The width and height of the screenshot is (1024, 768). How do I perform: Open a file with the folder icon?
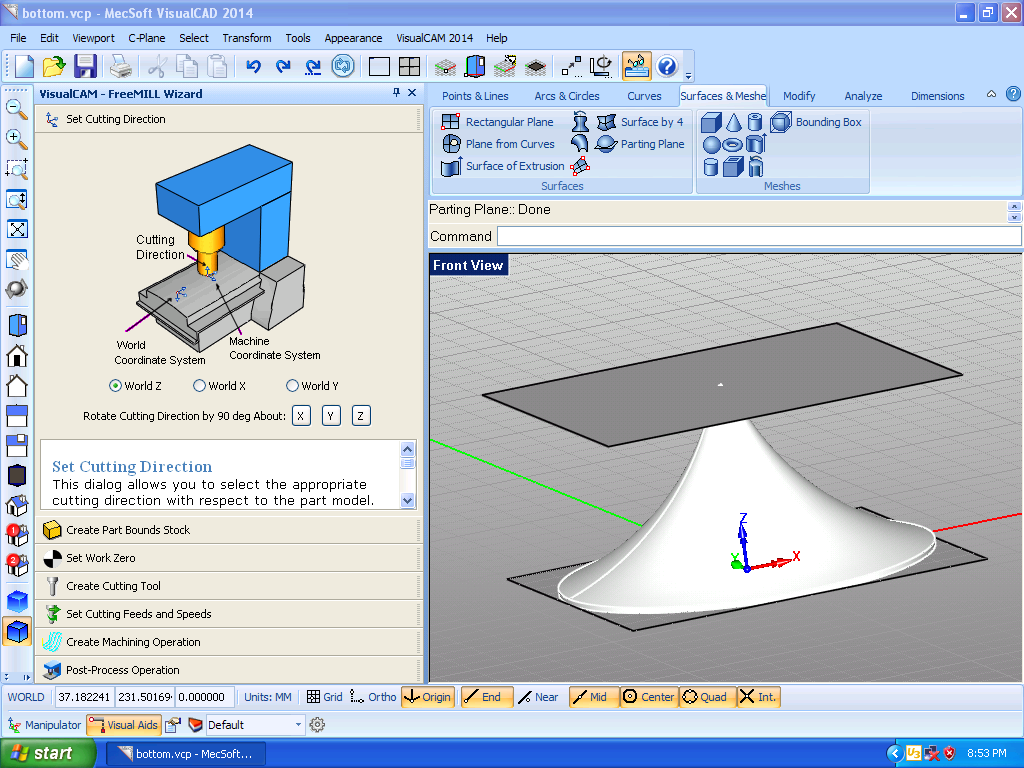coord(54,66)
